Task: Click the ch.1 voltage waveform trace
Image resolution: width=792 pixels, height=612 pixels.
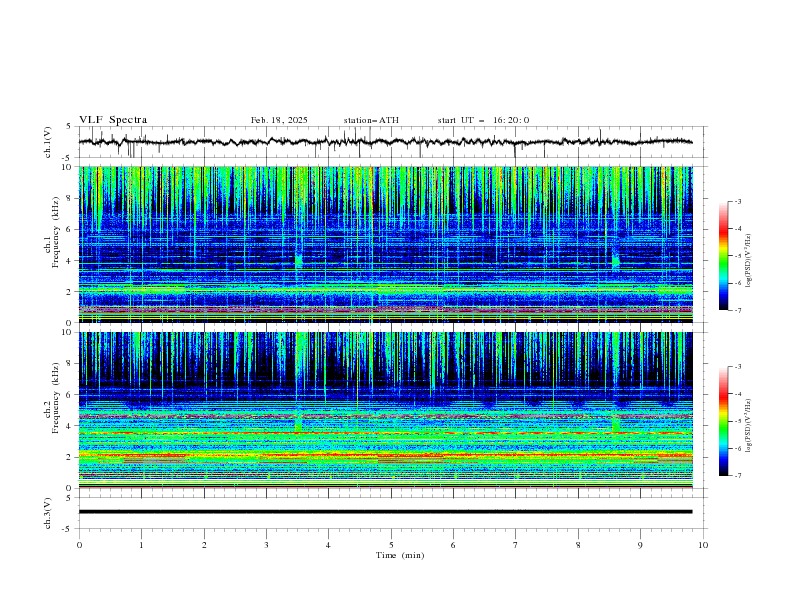Action: click(x=385, y=142)
